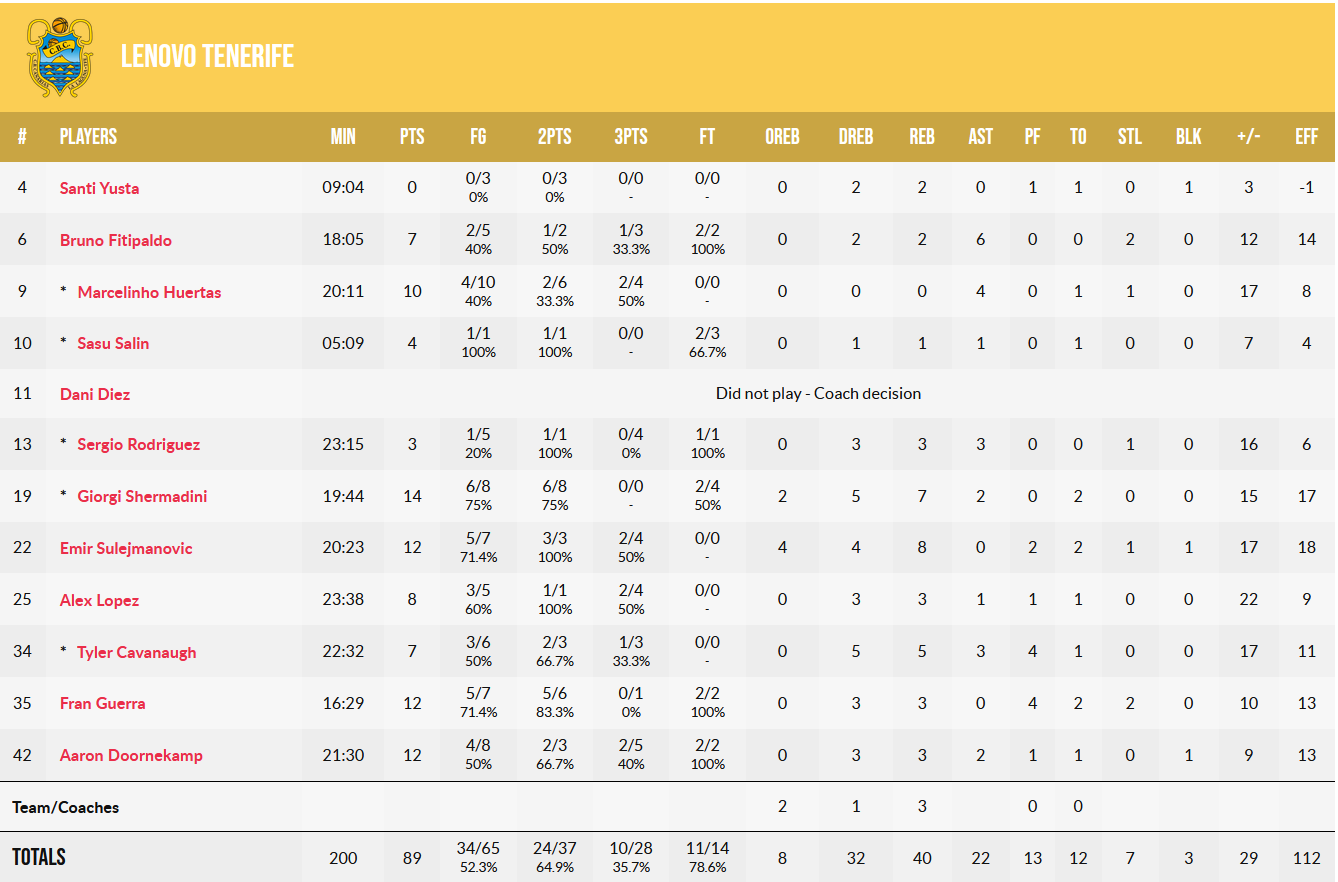Viewport: 1338px width, 882px height.
Task: Click the +/- column header
Action: (1248, 137)
